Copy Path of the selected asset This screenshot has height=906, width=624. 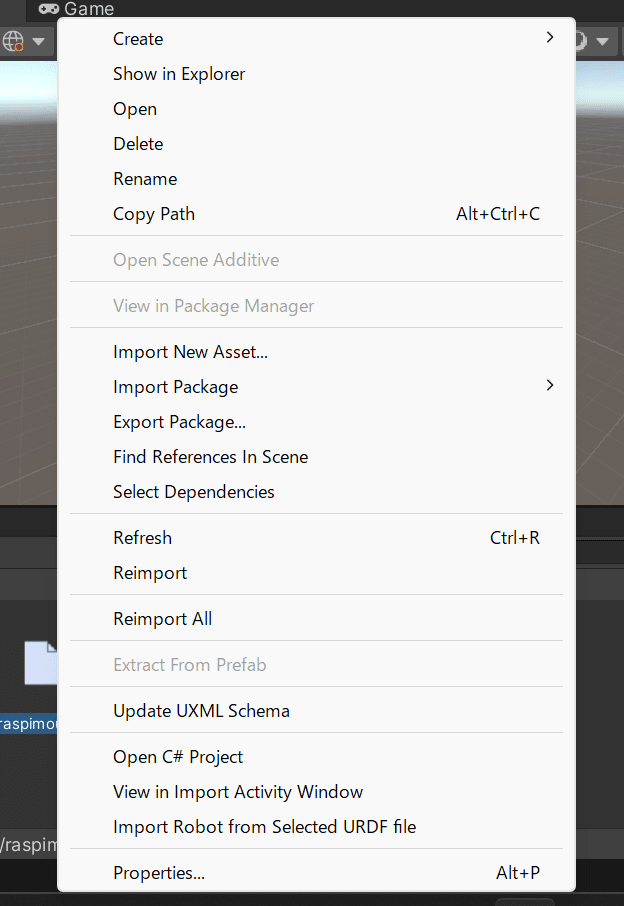(x=154, y=214)
